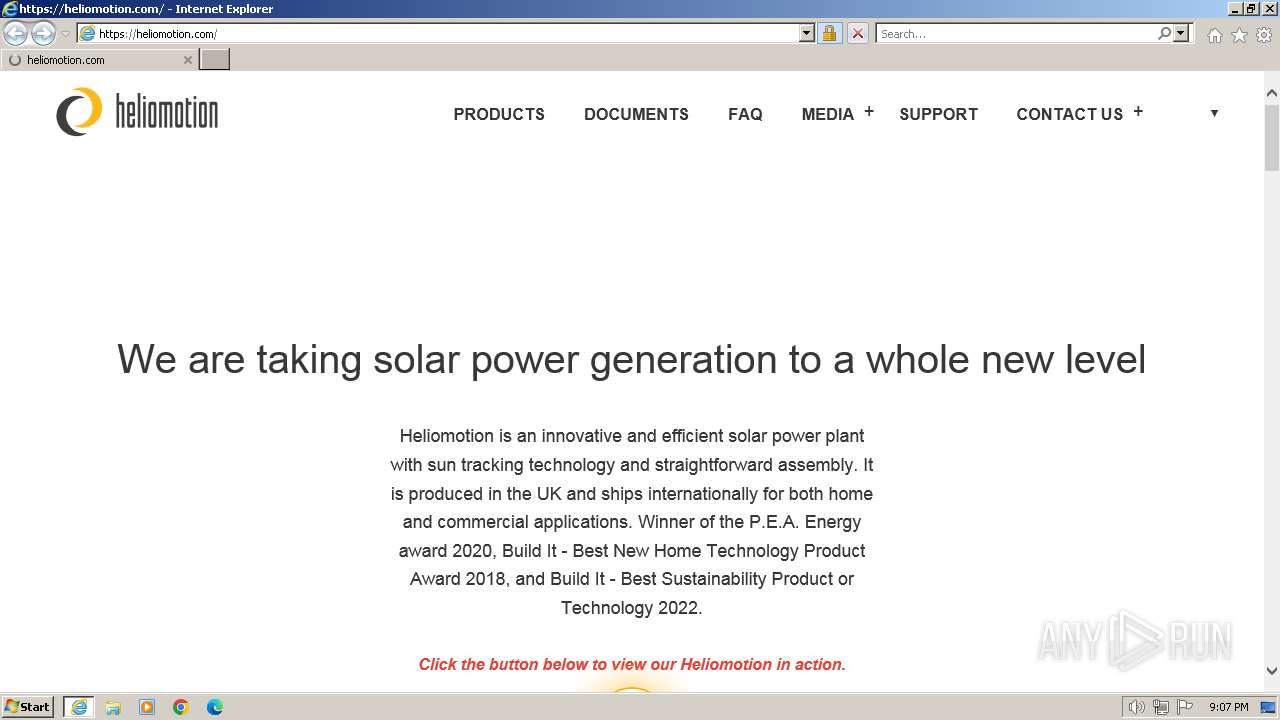The image size is (1280, 720).
Task: Expand the MEDIA submenu plus sign
Action: point(869,112)
